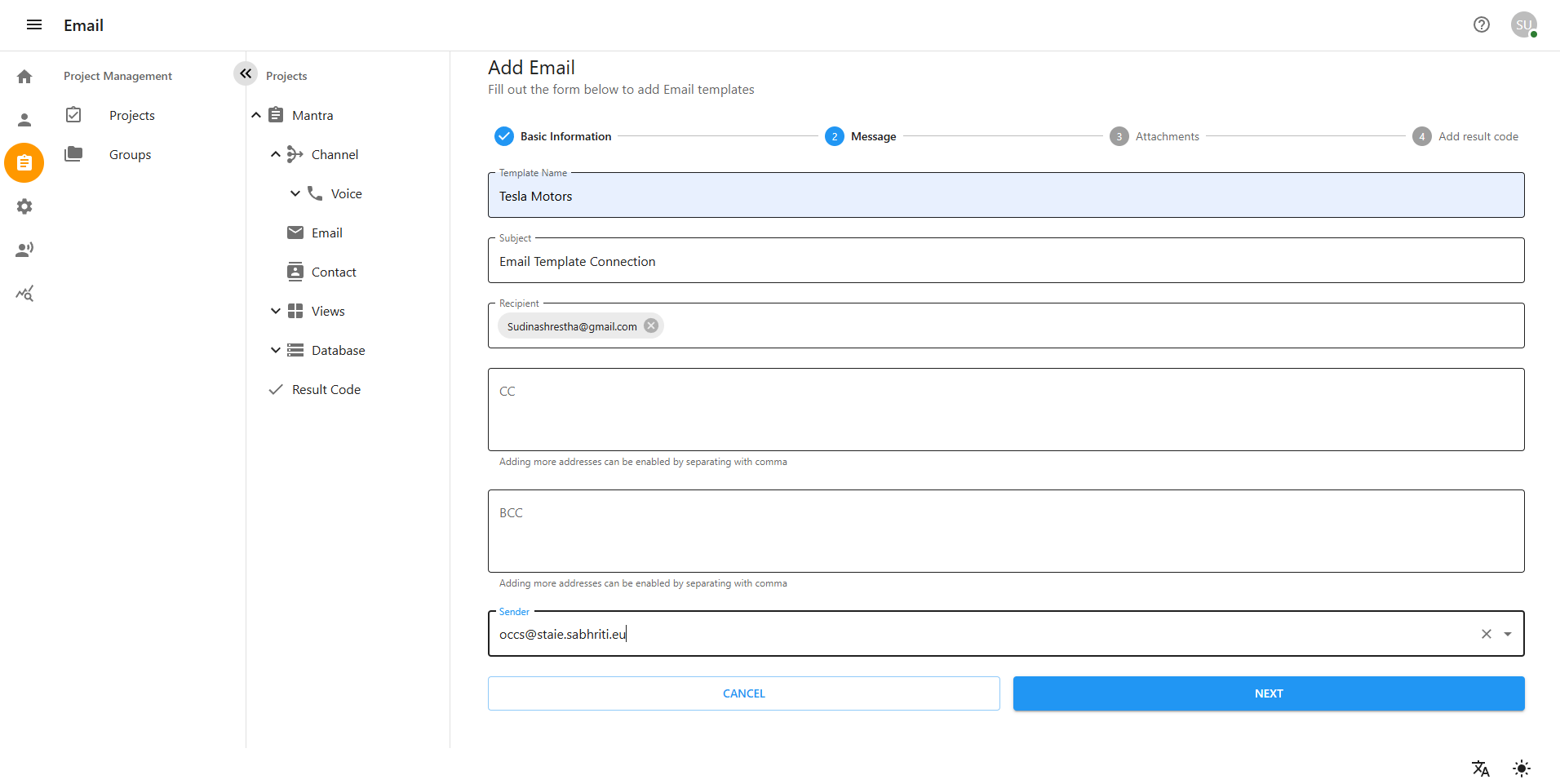Select Groups in Project Management menu
Viewport: 1560px width, 784px height.
click(x=130, y=154)
